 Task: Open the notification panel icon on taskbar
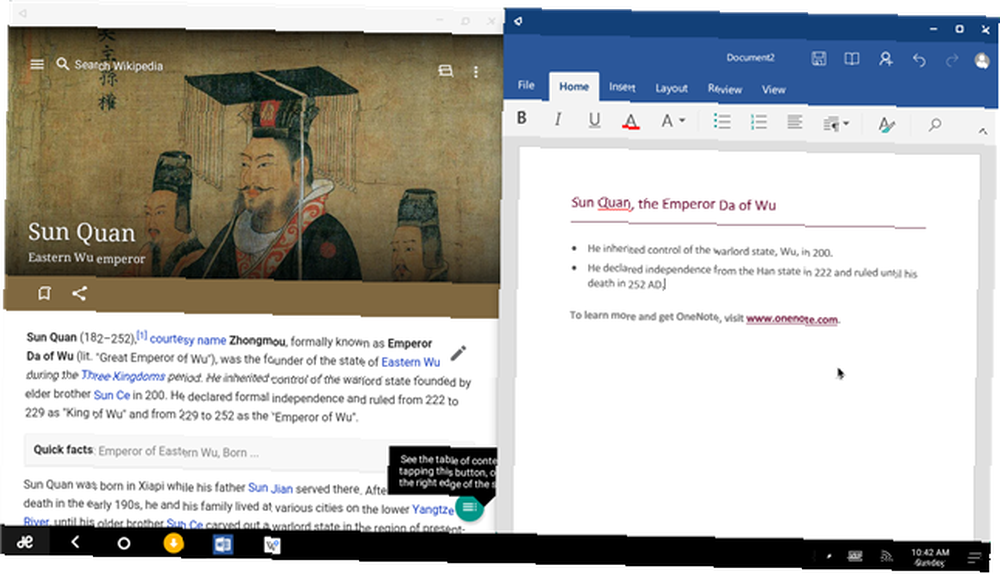click(974, 559)
